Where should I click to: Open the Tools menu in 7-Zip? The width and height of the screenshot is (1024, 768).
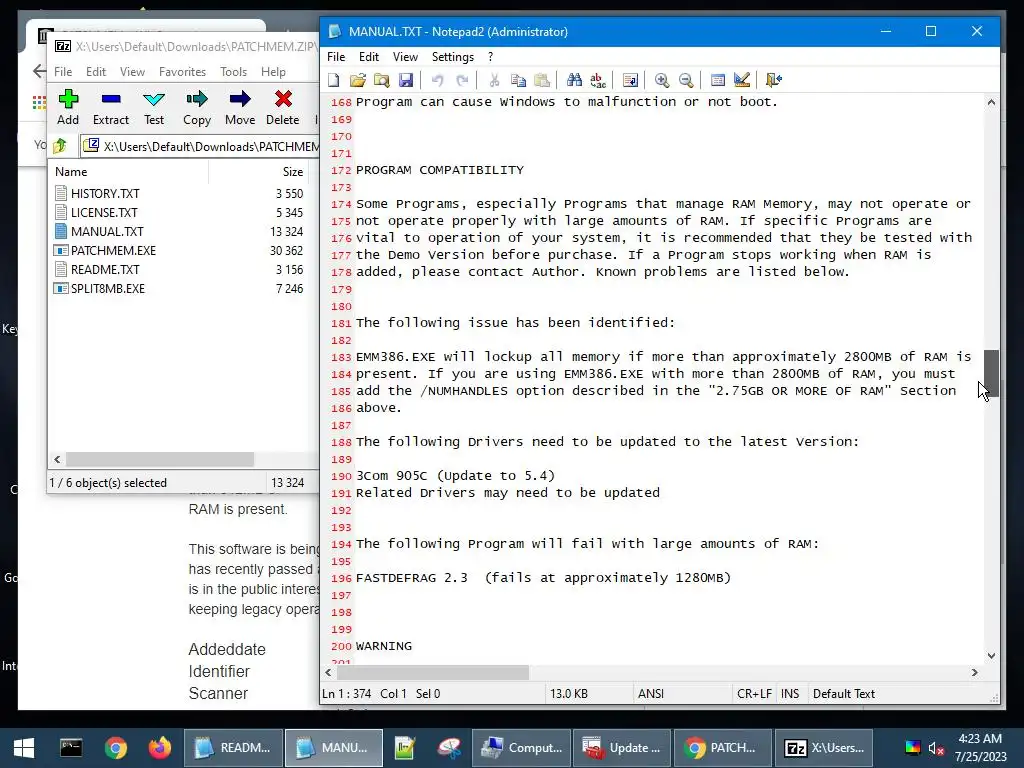(x=233, y=72)
